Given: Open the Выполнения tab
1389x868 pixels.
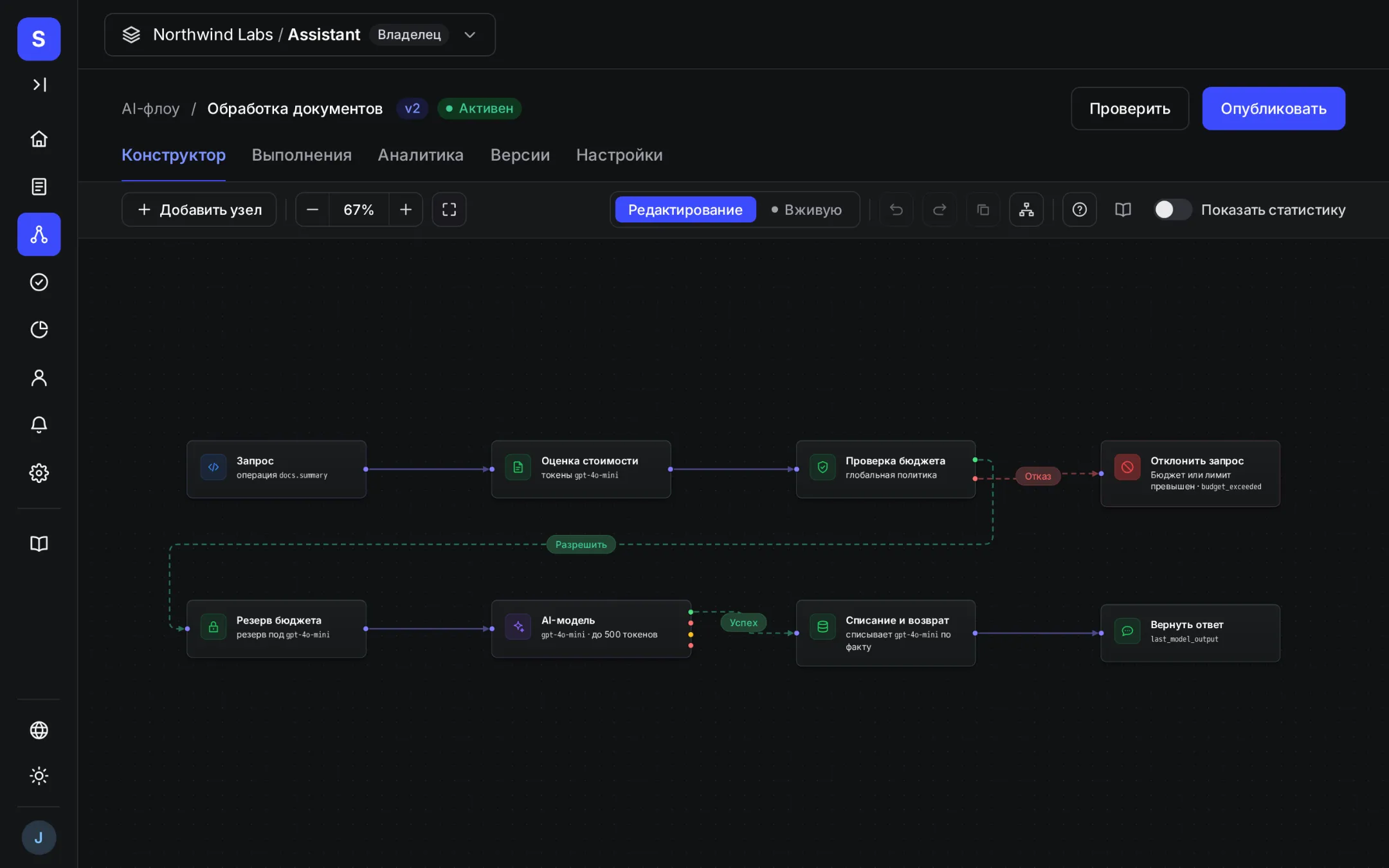Looking at the screenshot, I should pyautogui.click(x=302, y=155).
